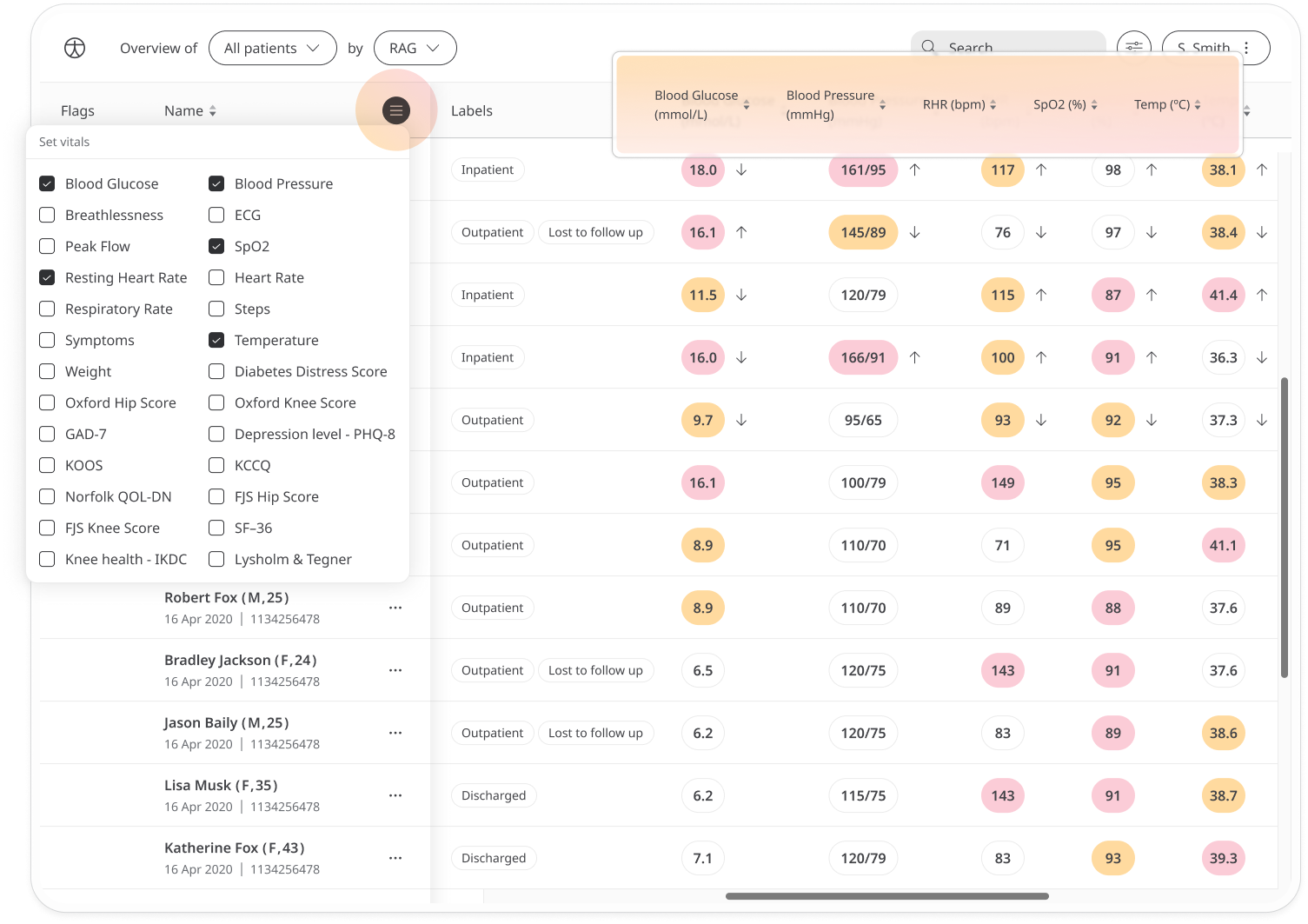Image resolution: width=1308 pixels, height=924 pixels.
Task: Click the vertical scrollbar thumb
Action: pos(1285,528)
